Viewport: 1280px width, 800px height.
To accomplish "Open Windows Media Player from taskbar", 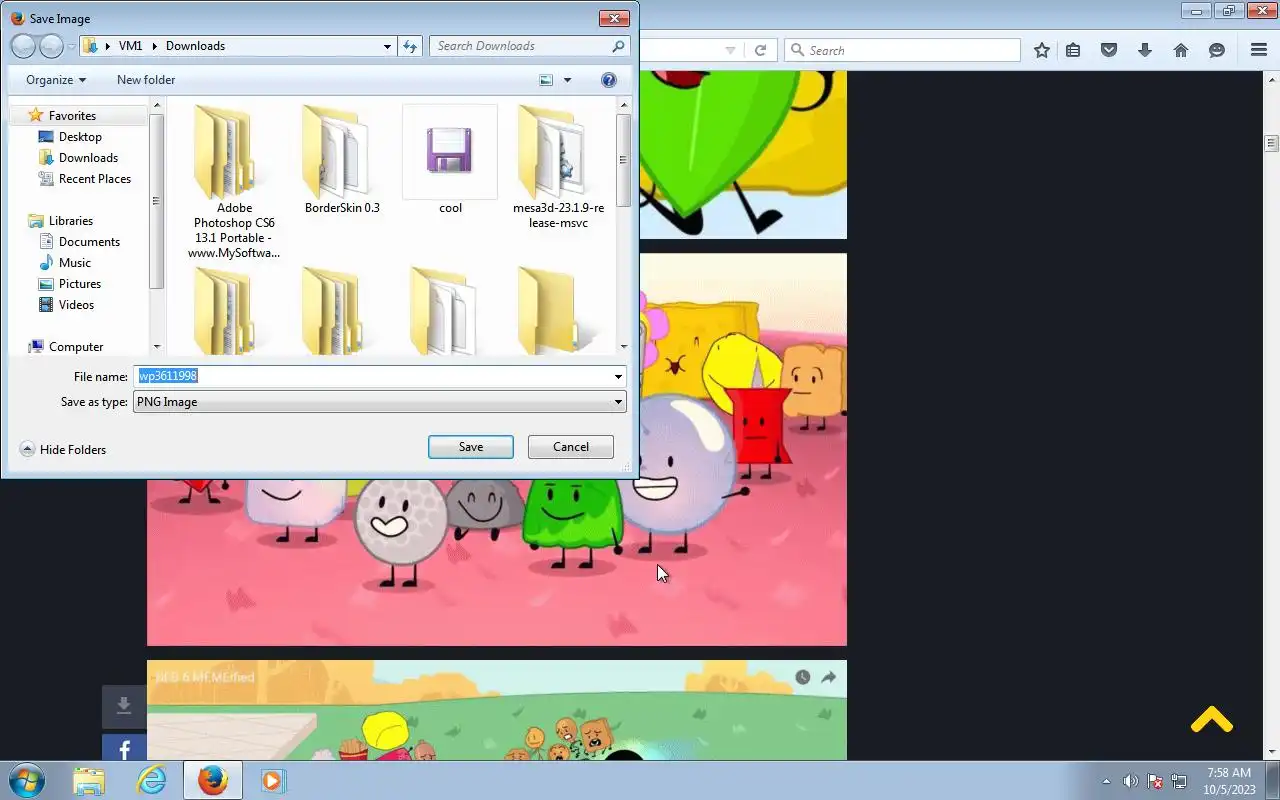I will pos(272,780).
